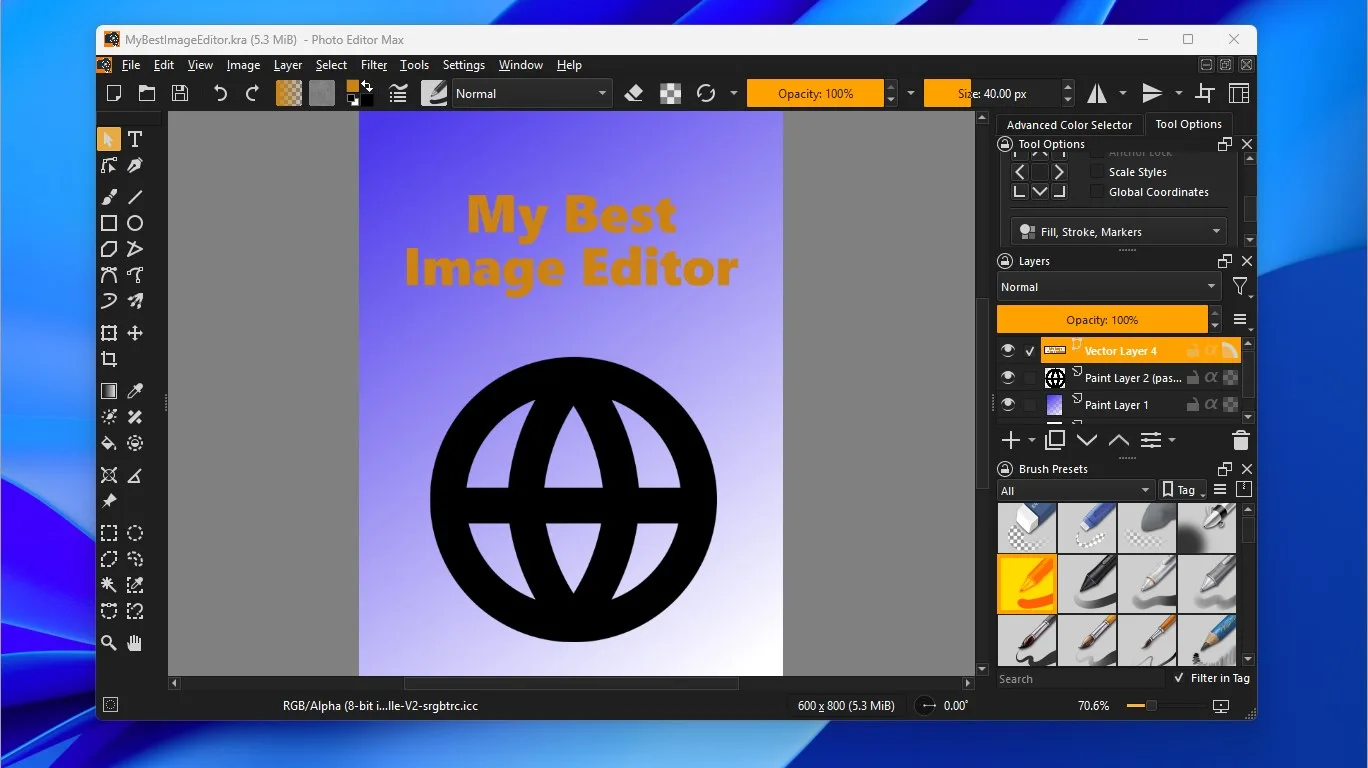
Task: Toggle eraser mode in toolbar
Action: coord(633,93)
